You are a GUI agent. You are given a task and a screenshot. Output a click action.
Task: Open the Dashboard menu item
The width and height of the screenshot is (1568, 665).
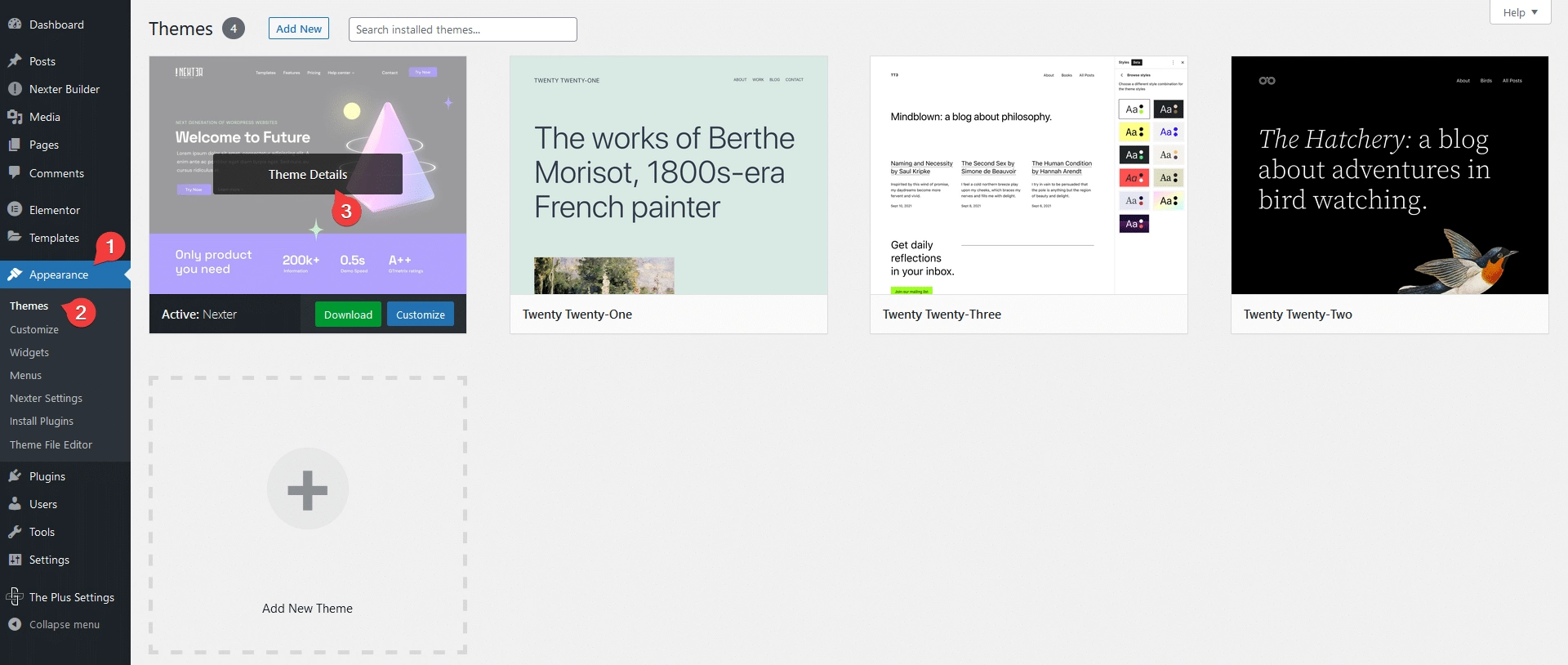65,25
